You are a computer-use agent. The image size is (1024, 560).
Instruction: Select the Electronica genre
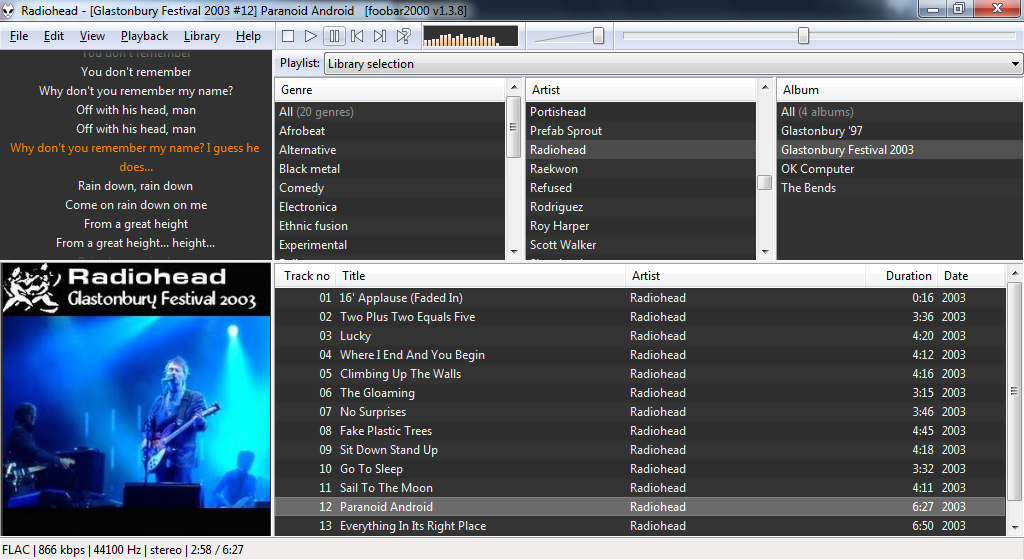tap(390, 207)
